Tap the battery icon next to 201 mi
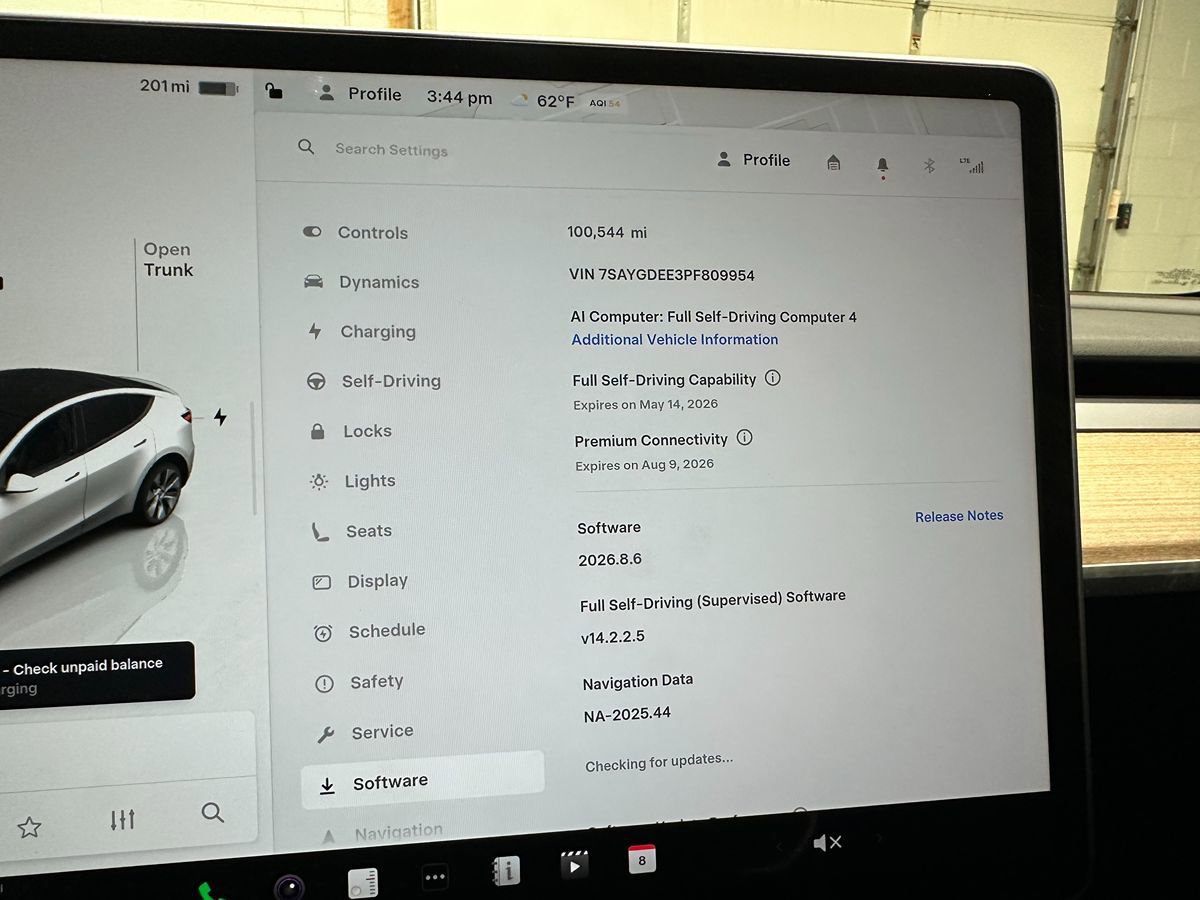 pos(217,88)
